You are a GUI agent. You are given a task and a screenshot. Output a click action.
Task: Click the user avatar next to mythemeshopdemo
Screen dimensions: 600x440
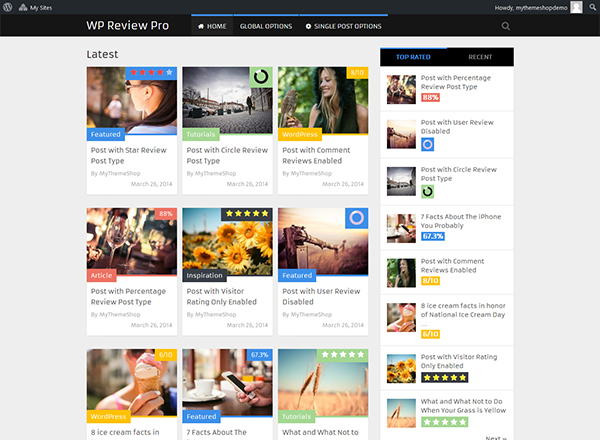[x=576, y=7]
